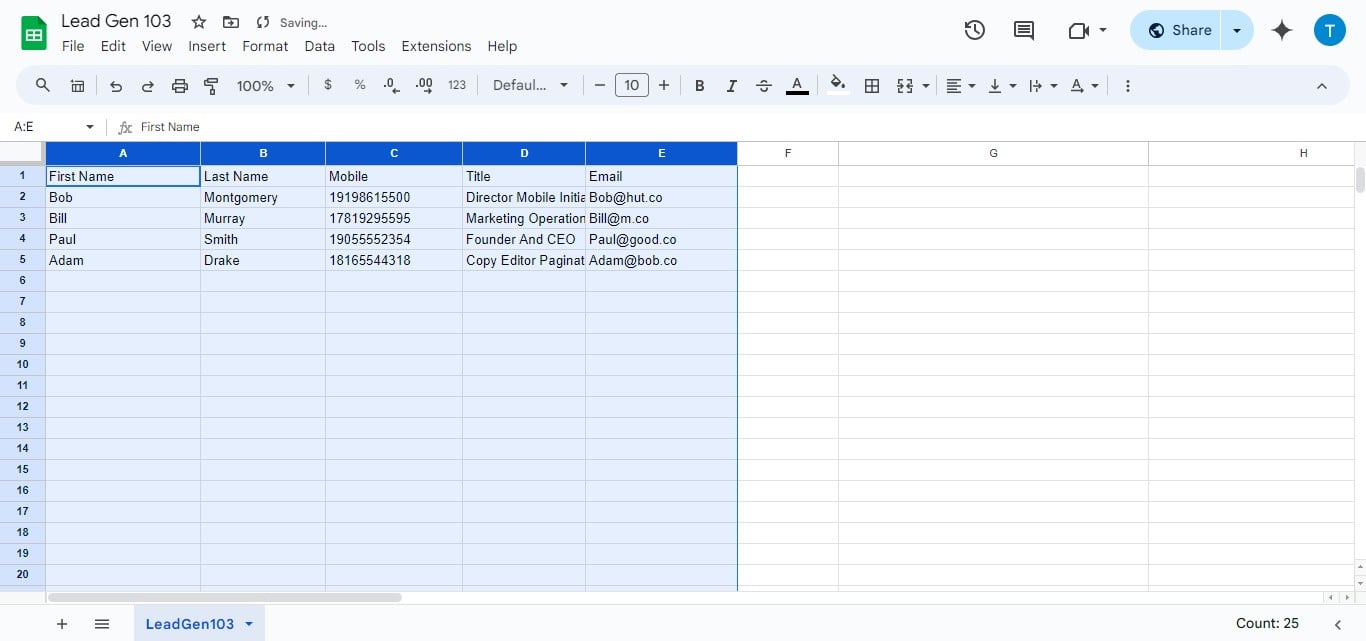This screenshot has width=1366, height=641.
Task: Add a new sheet with the plus button
Action: coord(62,623)
